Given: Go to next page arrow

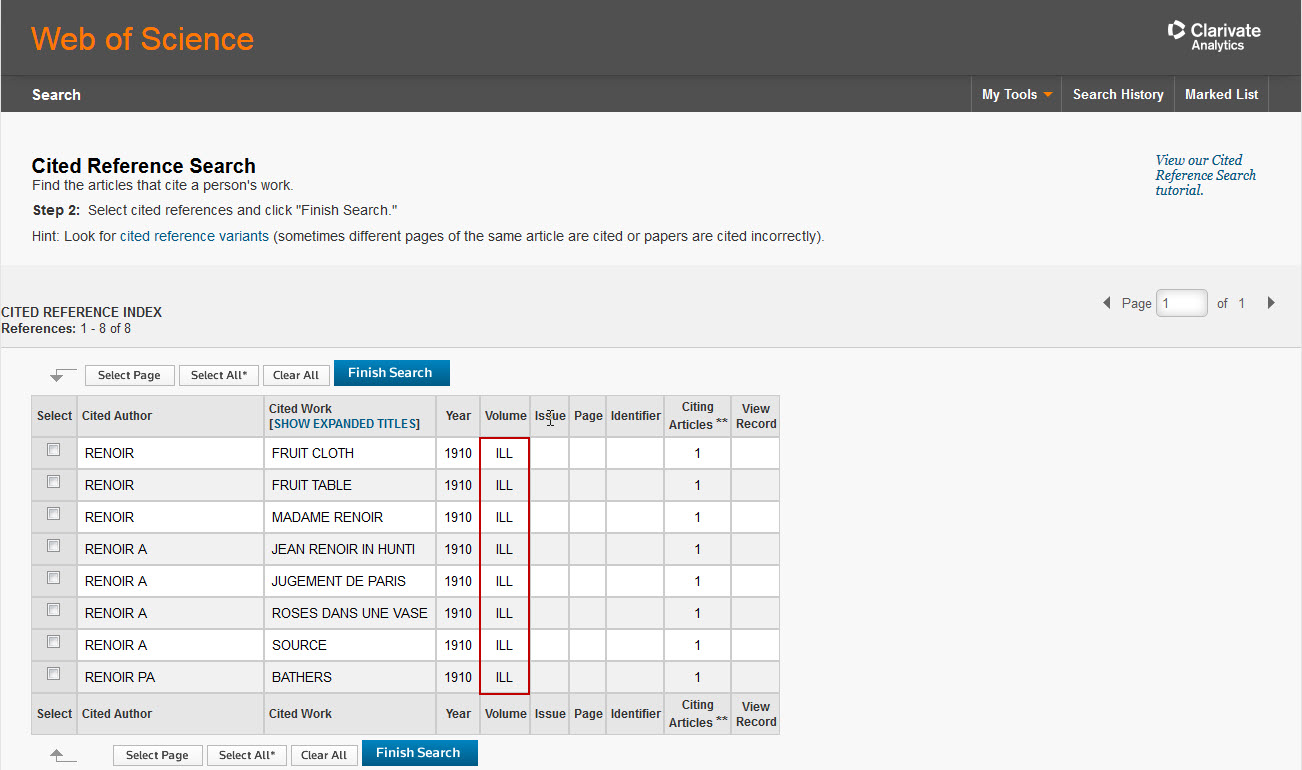Looking at the screenshot, I should click(x=1271, y=303).
